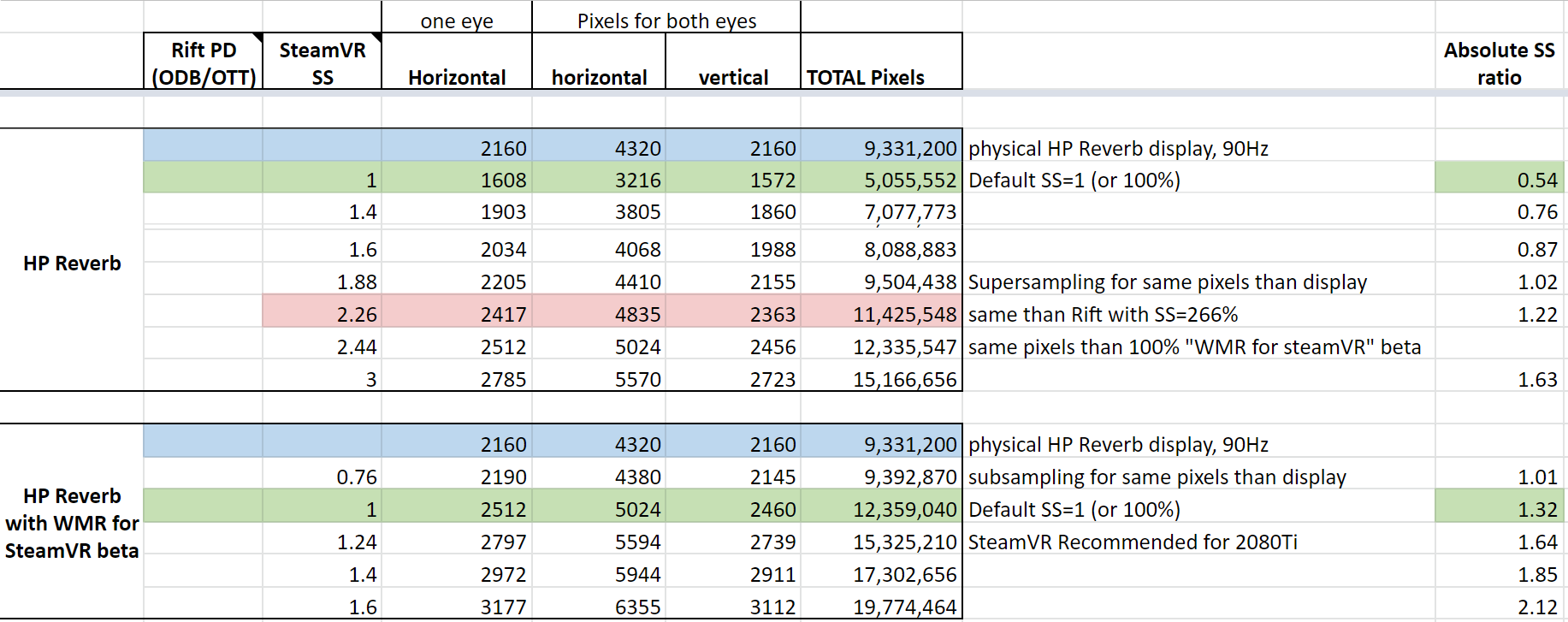Click note 'subsampling for same pixels than display'
The width and height of the screenshot is (1568, 622).
click(1157, 477)
